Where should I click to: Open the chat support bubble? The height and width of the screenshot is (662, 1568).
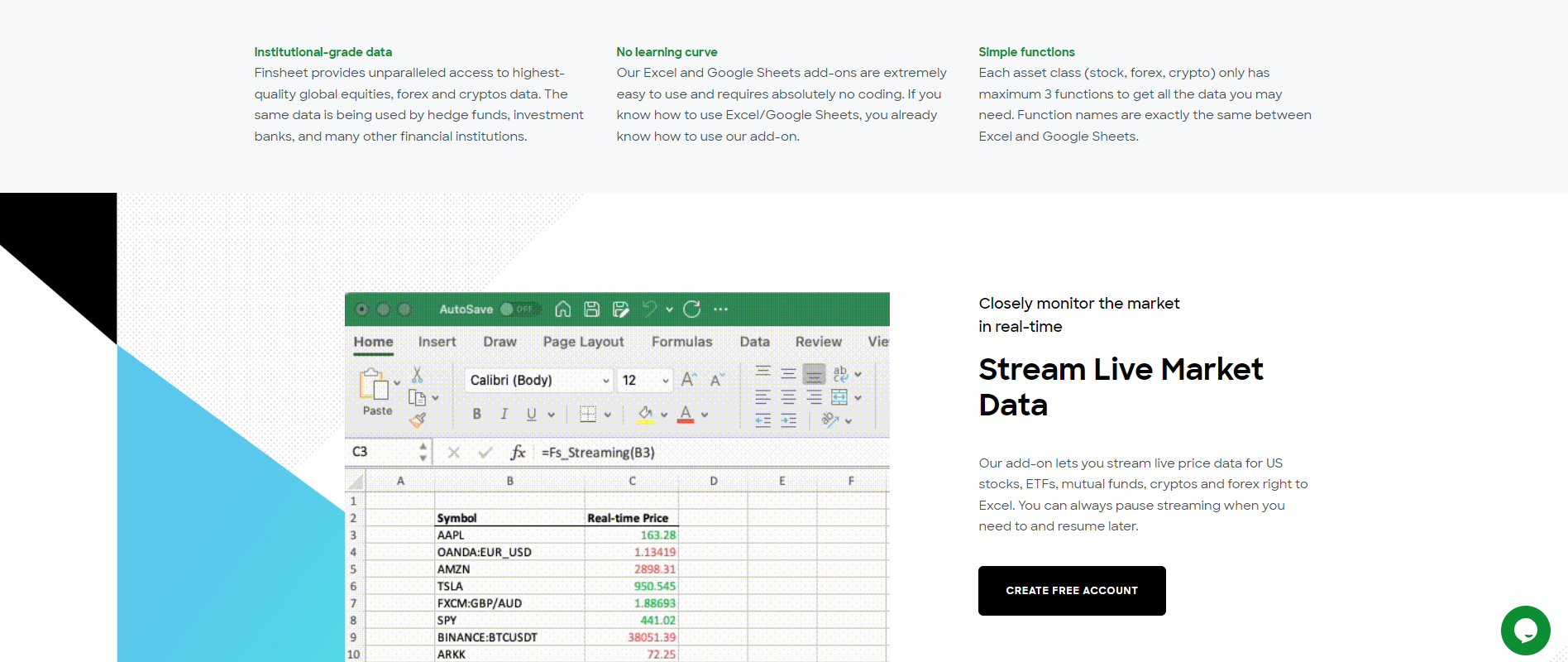pyautogui.click(x=1525, y=631)
